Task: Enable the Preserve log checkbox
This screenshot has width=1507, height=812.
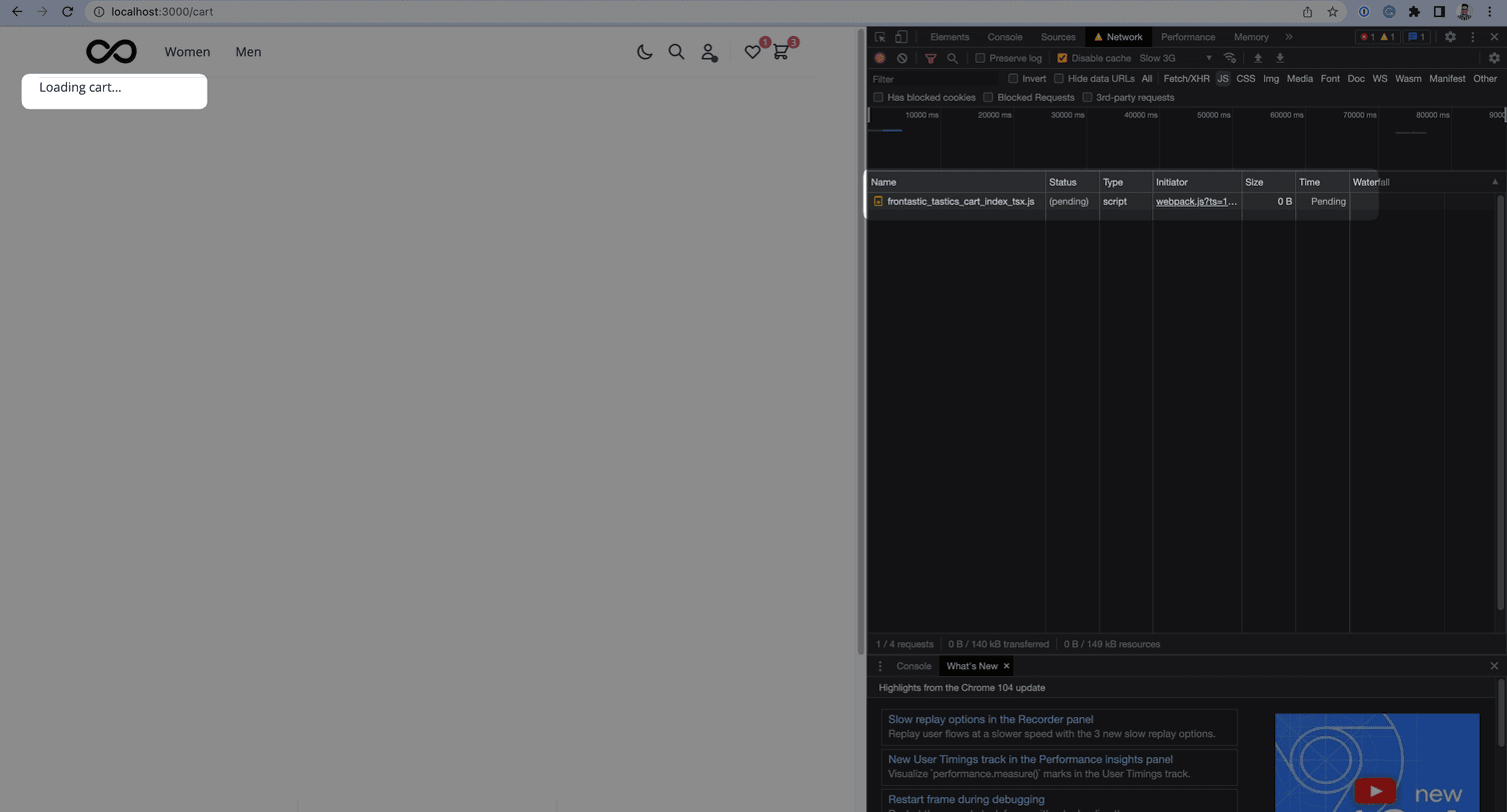Action: click(x=980, y=58)
